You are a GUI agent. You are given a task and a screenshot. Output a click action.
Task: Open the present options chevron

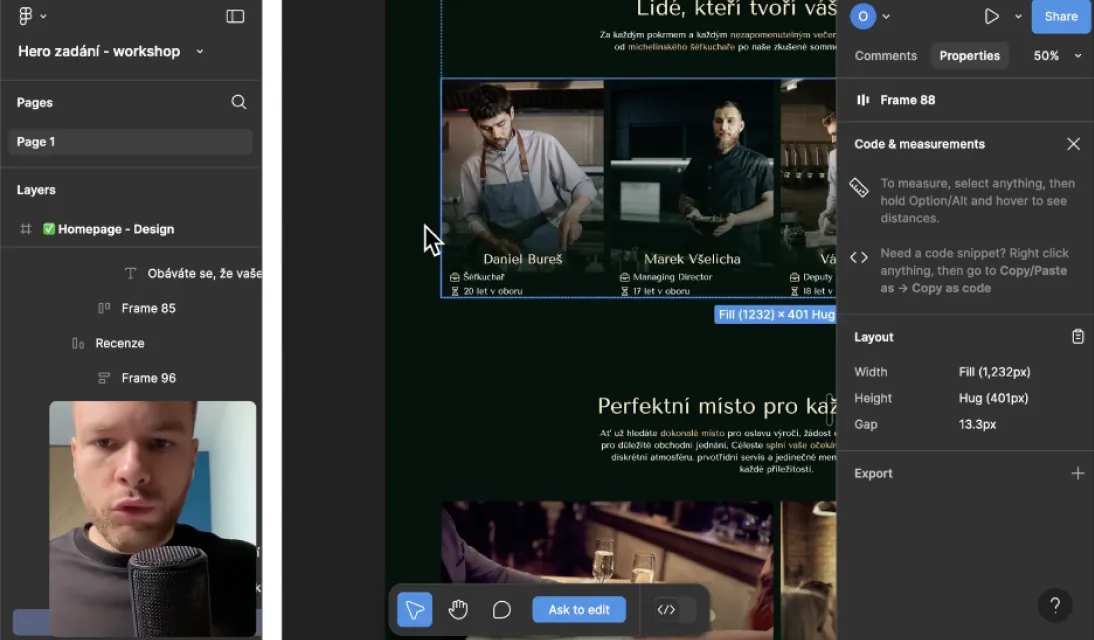pos(1018,16)
